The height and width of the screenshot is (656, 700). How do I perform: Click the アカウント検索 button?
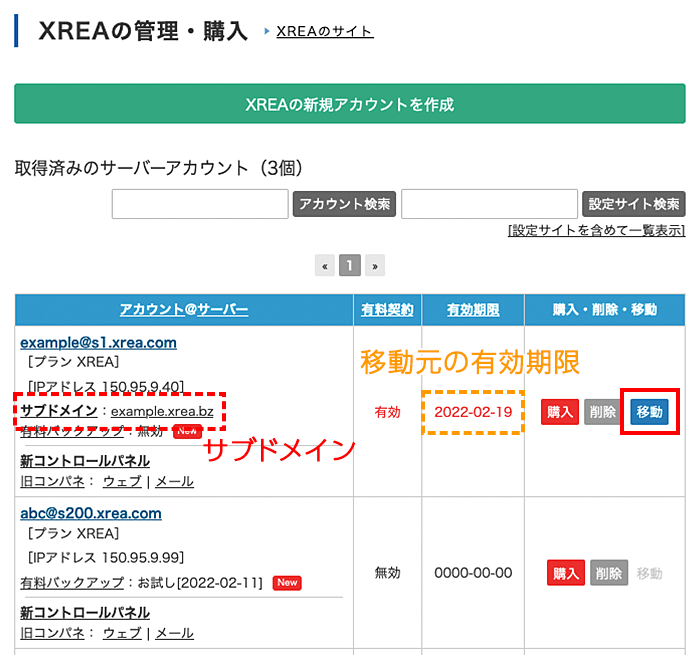(x=344, y=204)
